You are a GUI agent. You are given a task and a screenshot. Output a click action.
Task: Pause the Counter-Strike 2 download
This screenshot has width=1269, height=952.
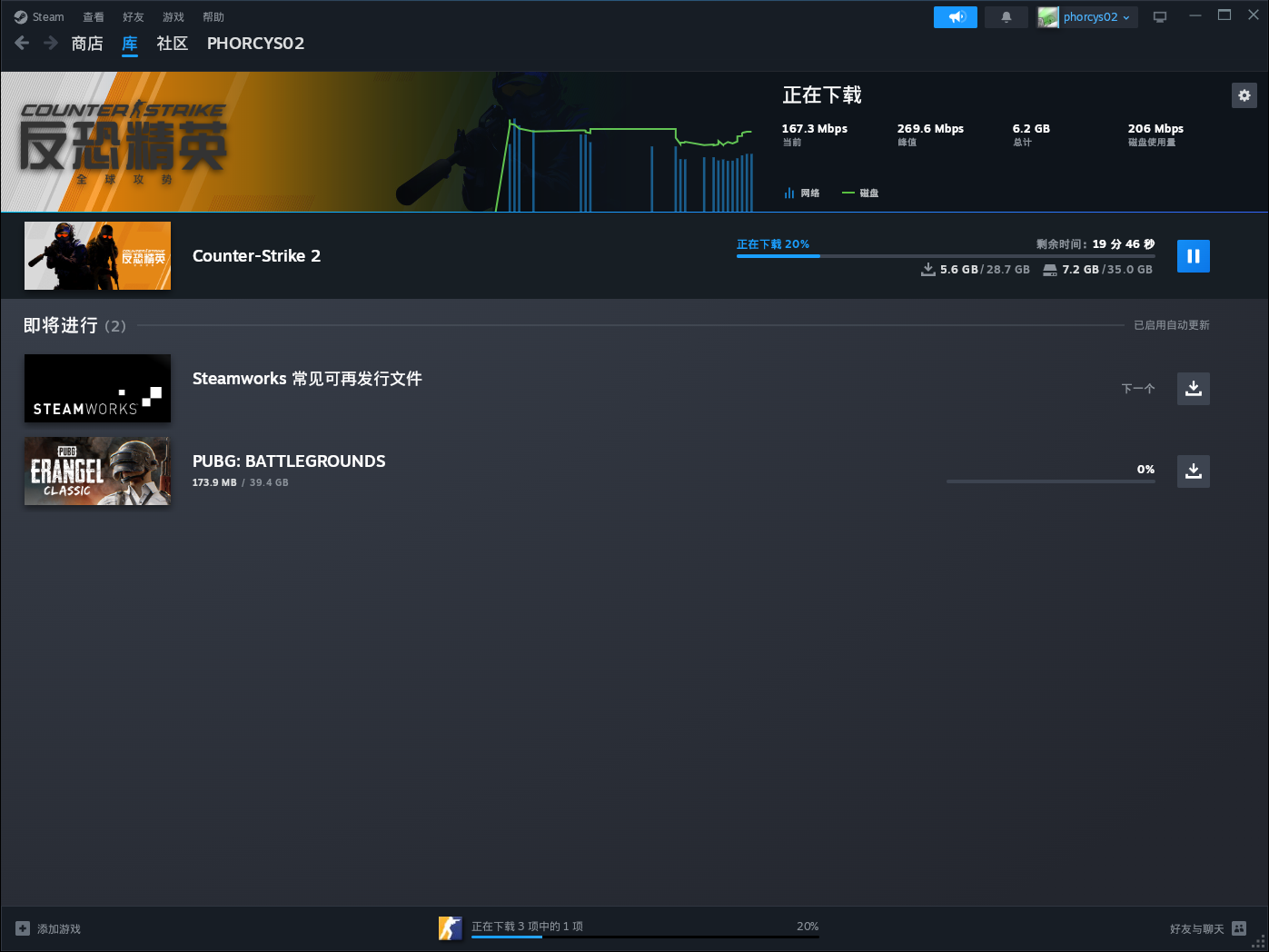coord(1194,256)
